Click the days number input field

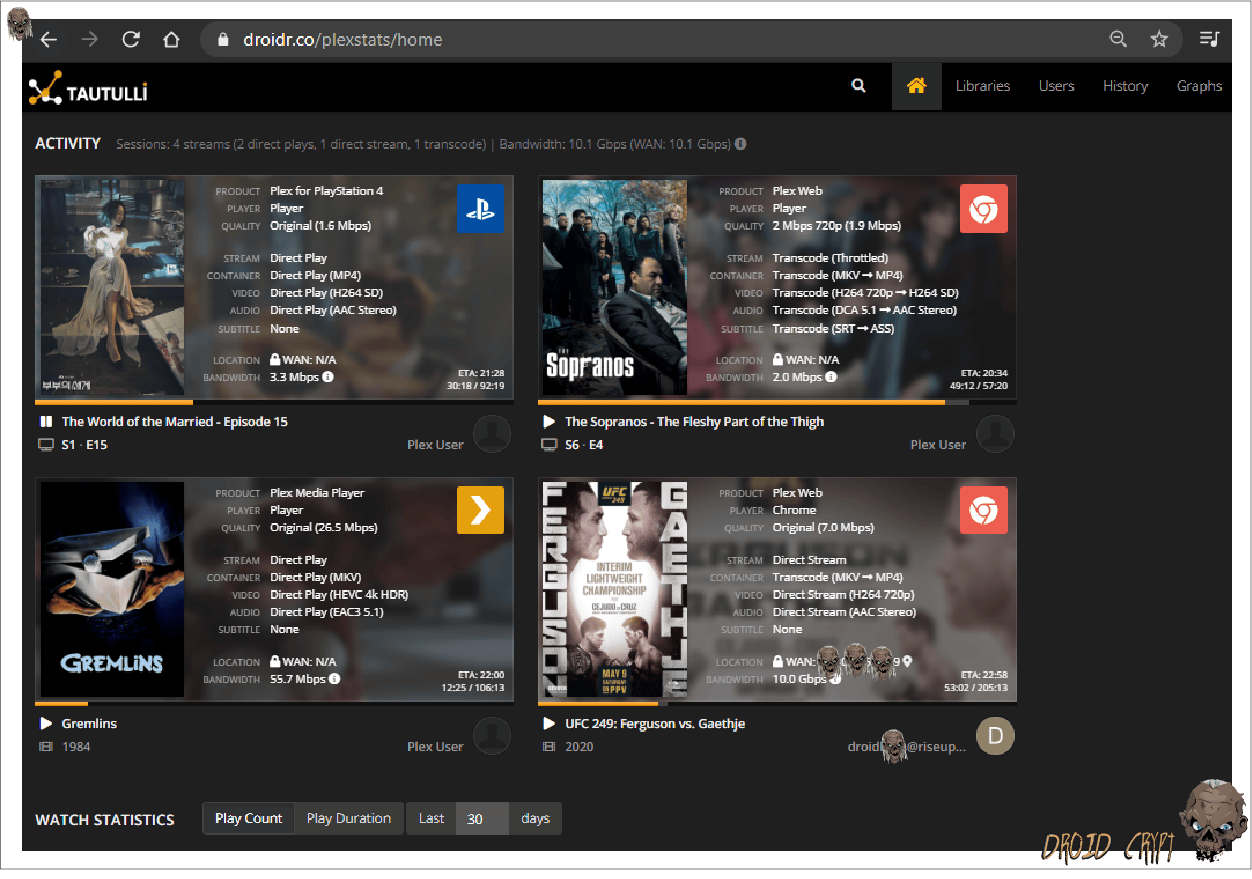click(x=481, y=818)
